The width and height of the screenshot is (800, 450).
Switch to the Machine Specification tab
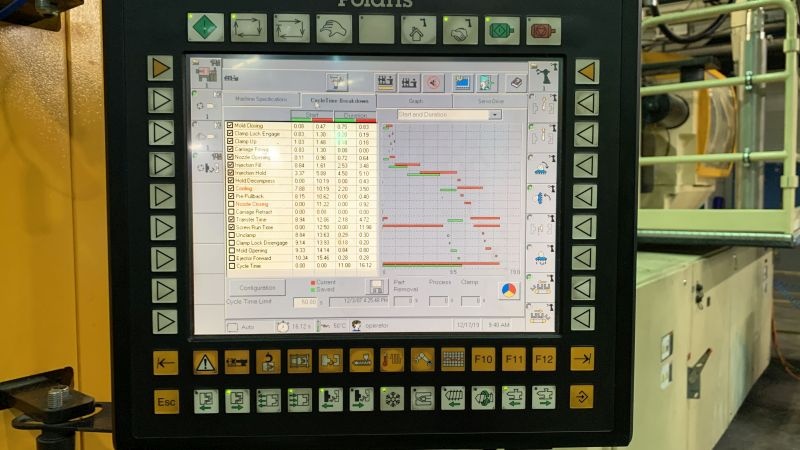point(261,100)
